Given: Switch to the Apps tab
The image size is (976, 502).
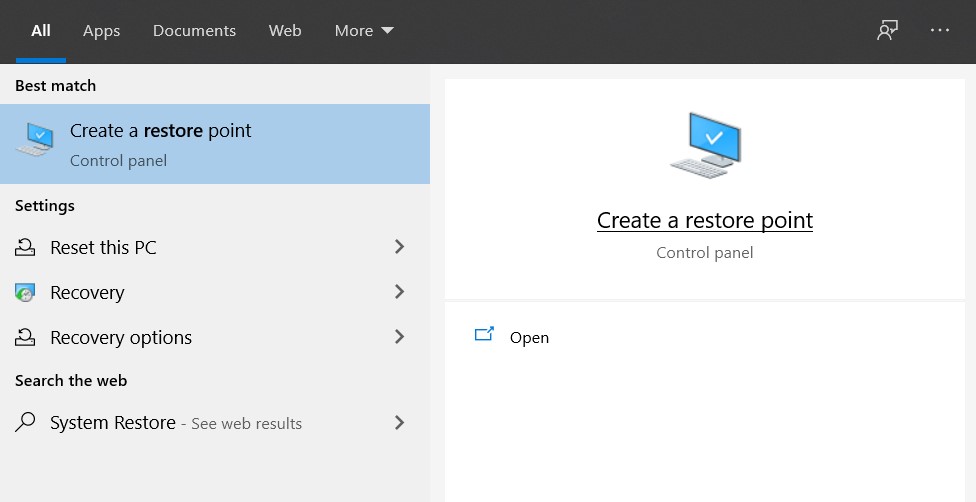Looking at the screenshot, I should (x=101, y=31).
